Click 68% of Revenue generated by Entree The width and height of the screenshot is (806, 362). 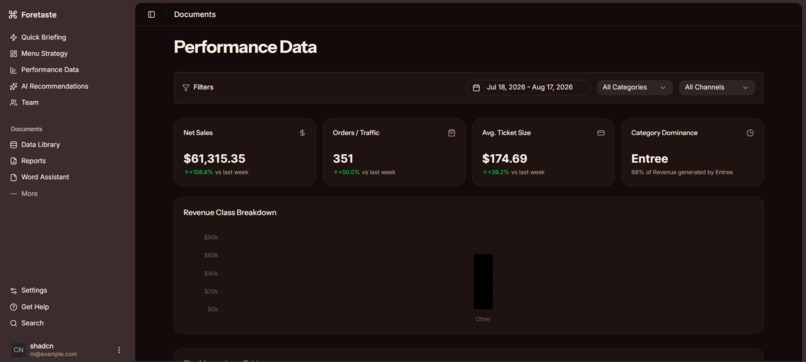(x=682, y=172)
